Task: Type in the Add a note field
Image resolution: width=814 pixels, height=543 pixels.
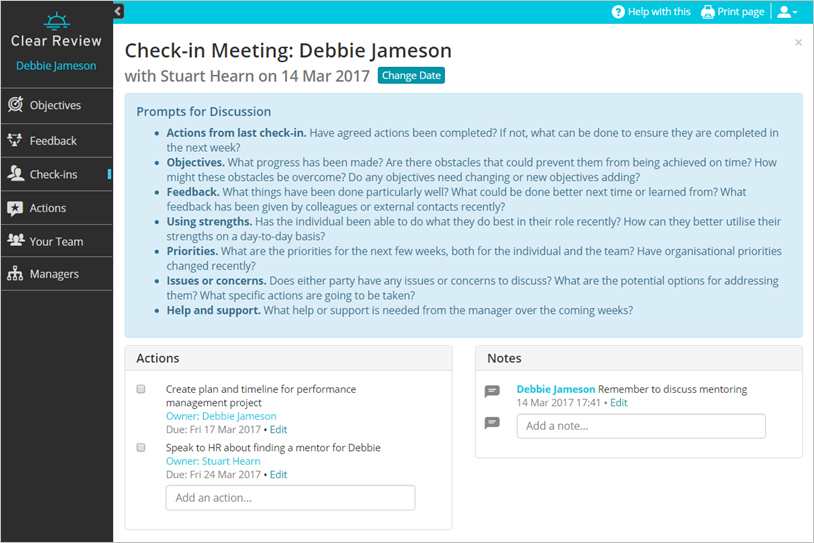Action: click(641, 426)
